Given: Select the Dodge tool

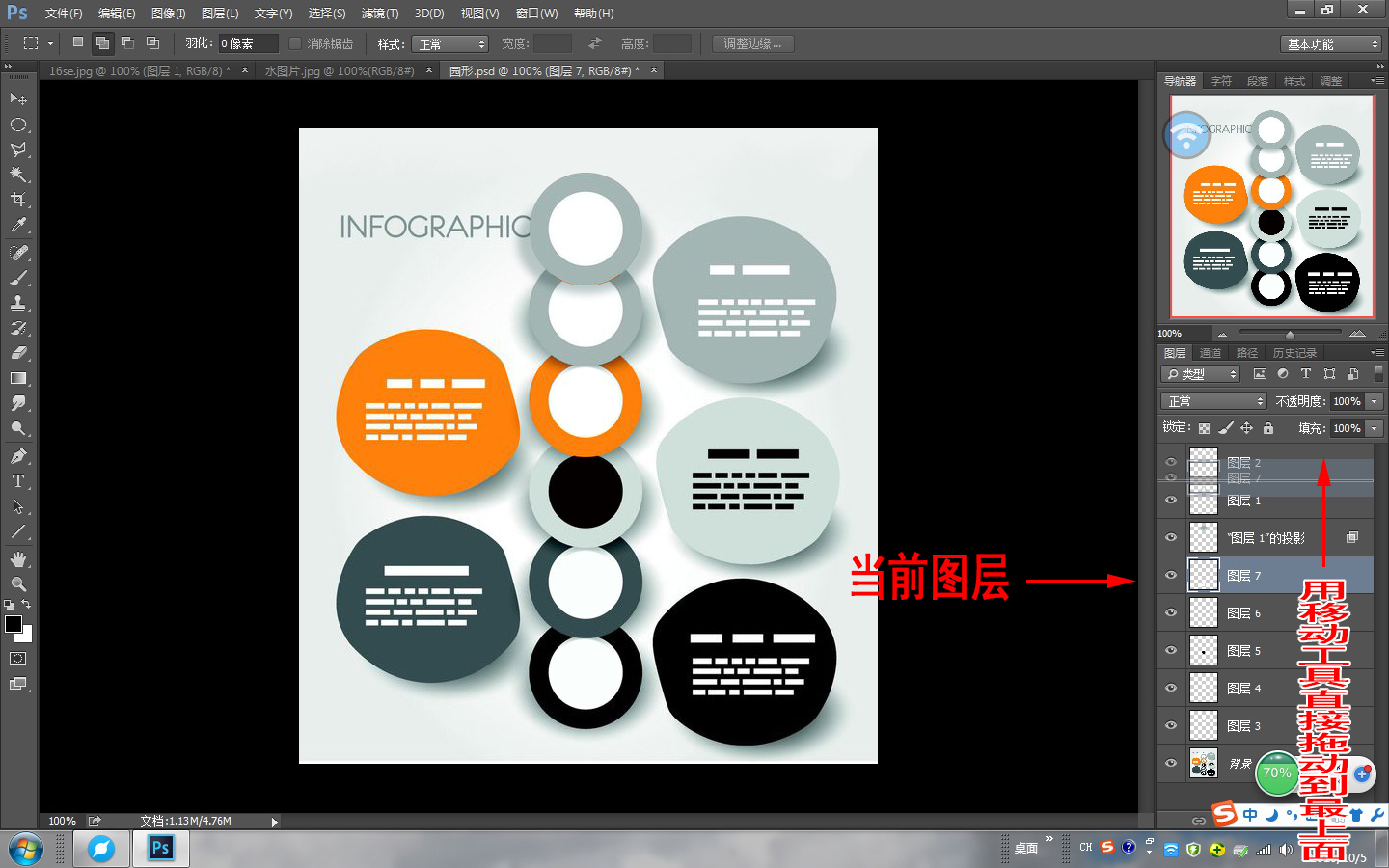Looking at the screenshot, I should pos(17,428).
